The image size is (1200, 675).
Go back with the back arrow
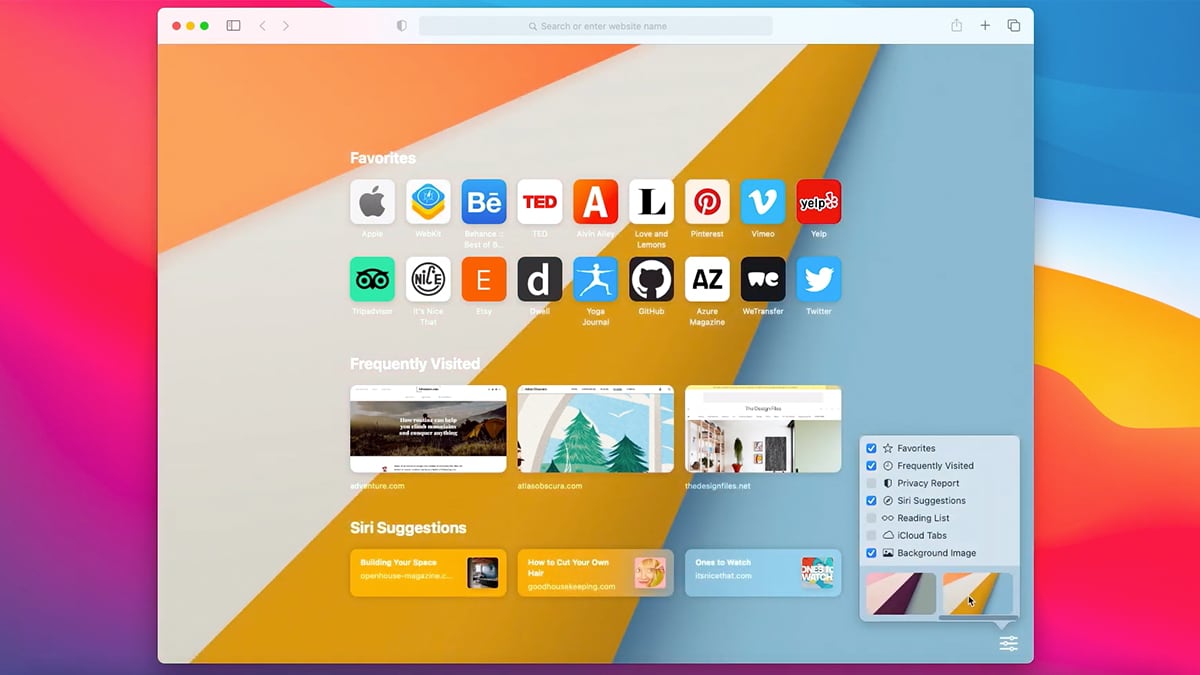pyautogui.click(x=263, y=26)
